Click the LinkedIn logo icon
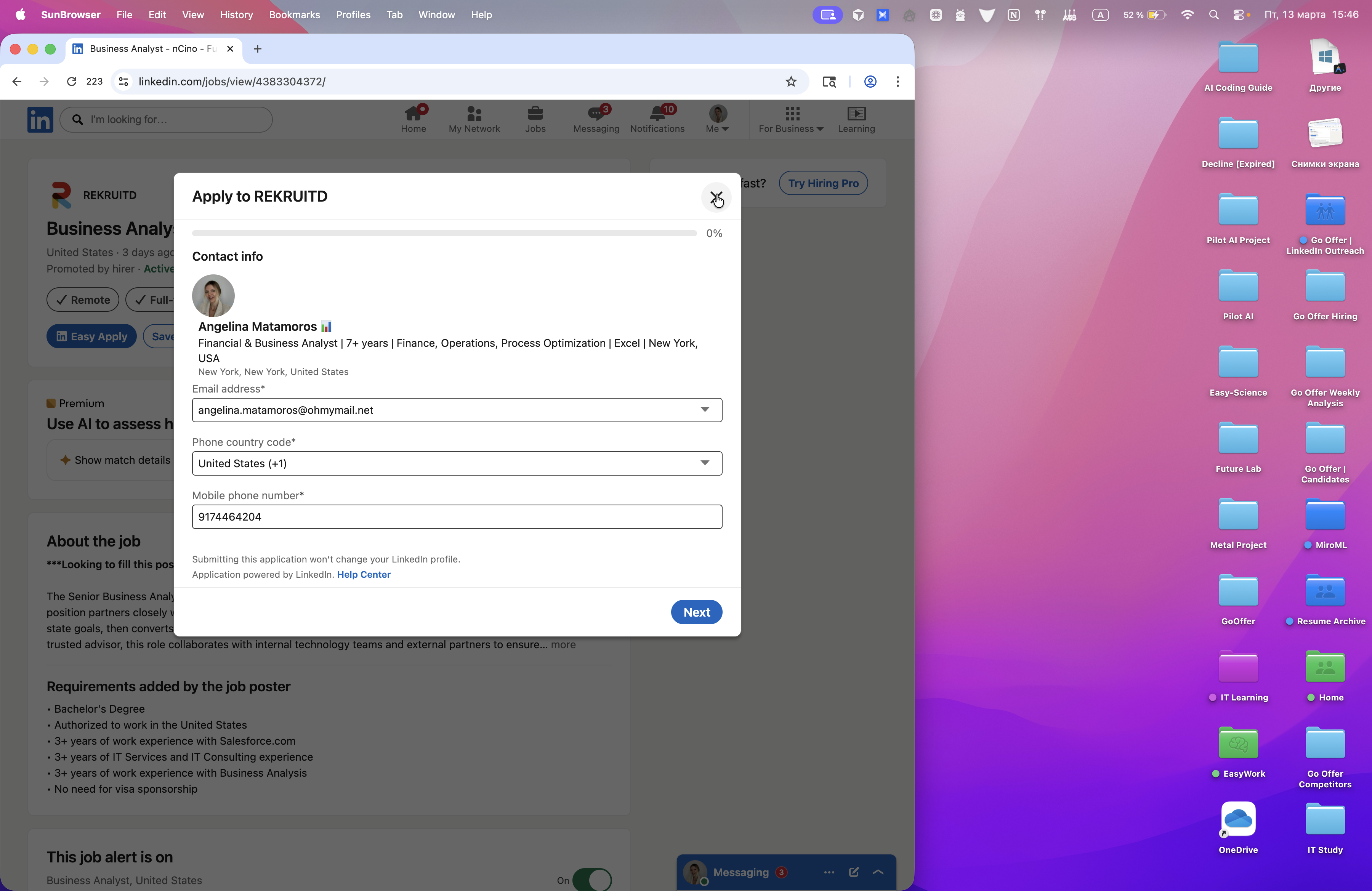Screen dimensions: 1372x891 tap(40, 119)
